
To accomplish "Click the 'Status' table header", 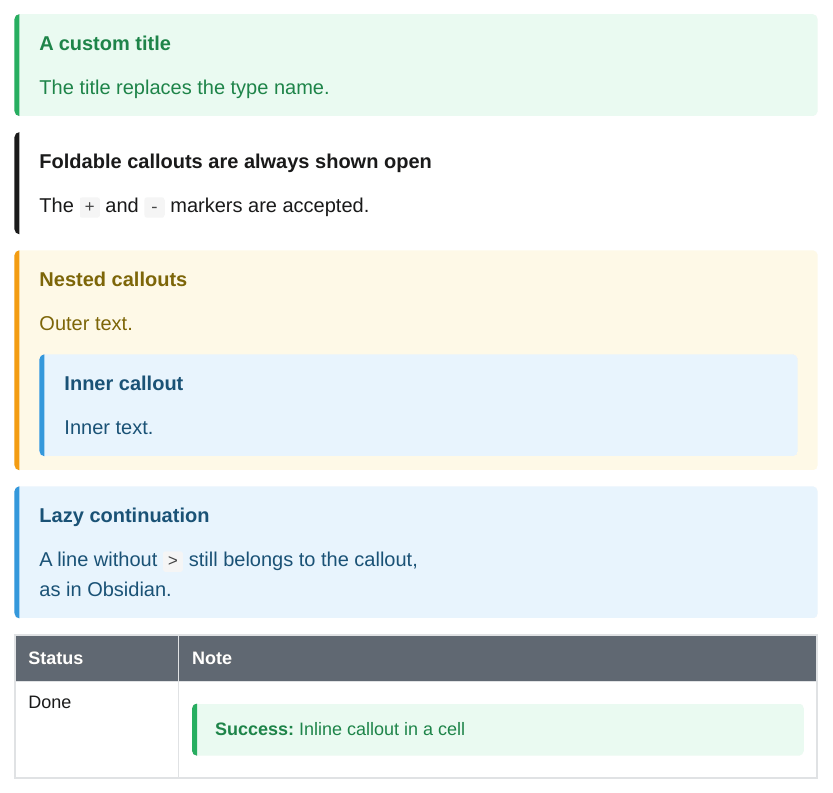I will (97, 658).
